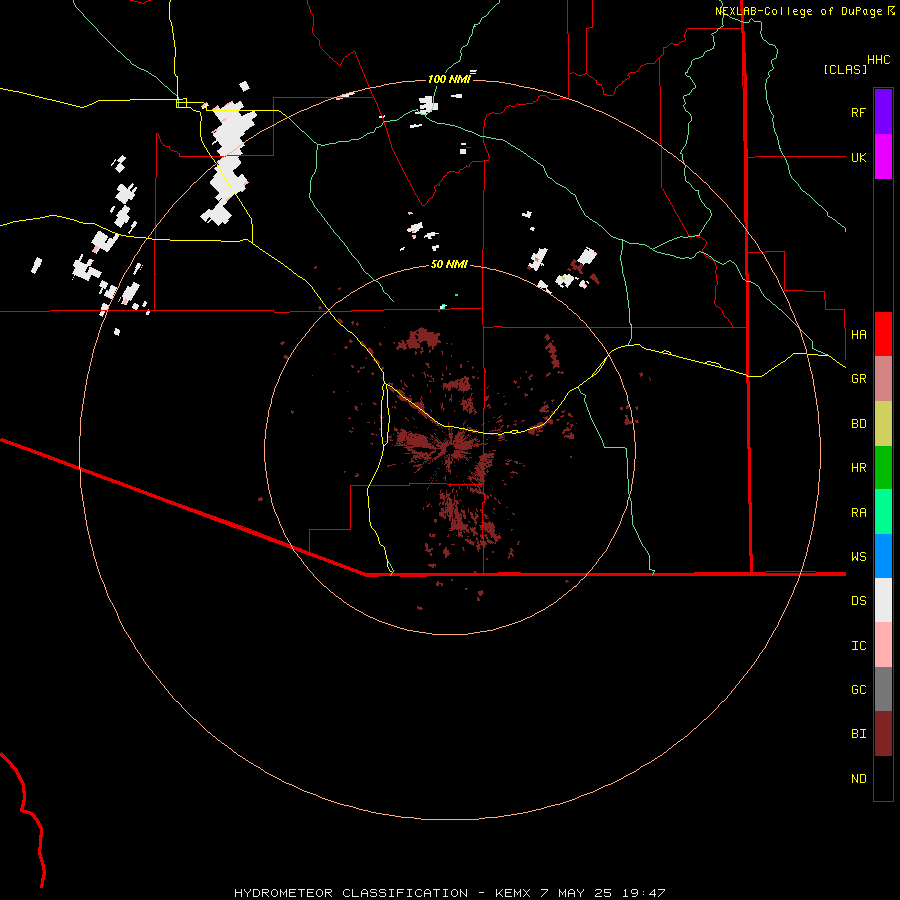900x900 pixels.
Task: Click the WS legend label
Action: (859, 557)
